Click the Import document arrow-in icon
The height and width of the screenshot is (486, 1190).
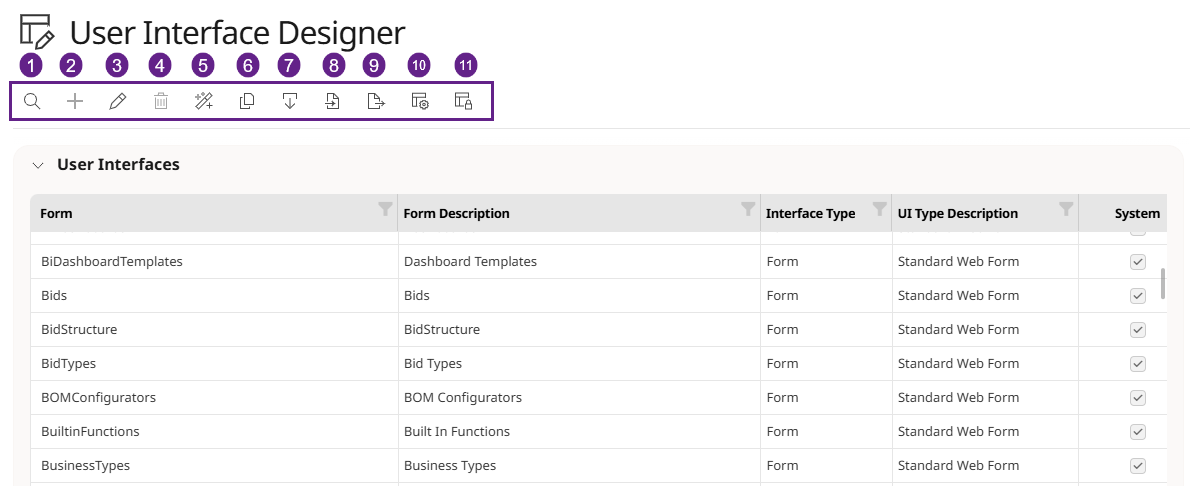pyautogui.click(x=332, y=101)
